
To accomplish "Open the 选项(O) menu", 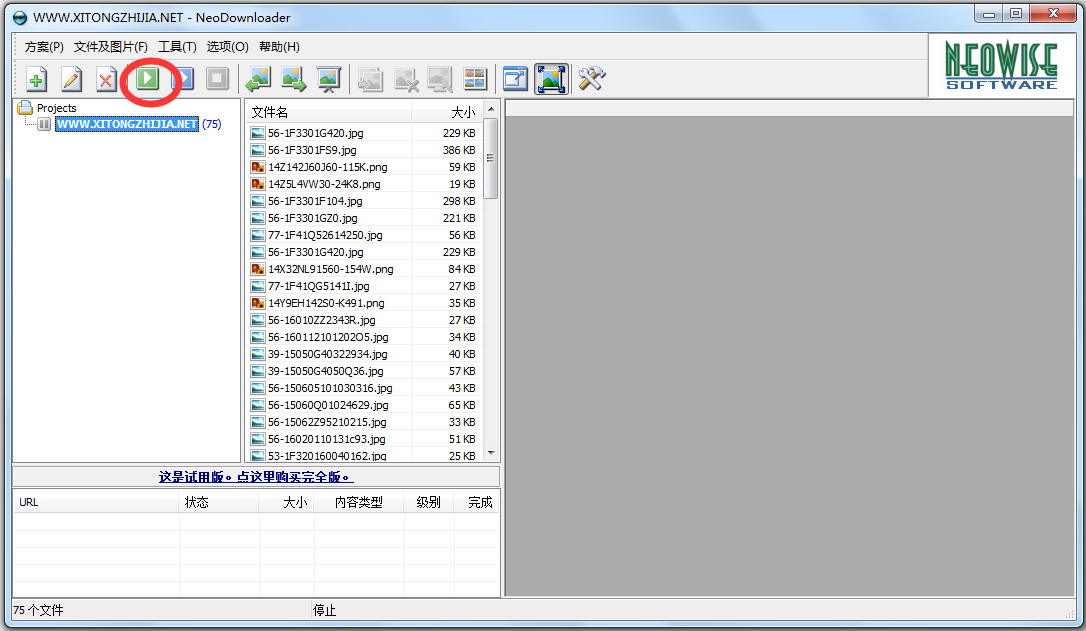I will (x=228, y=46).
